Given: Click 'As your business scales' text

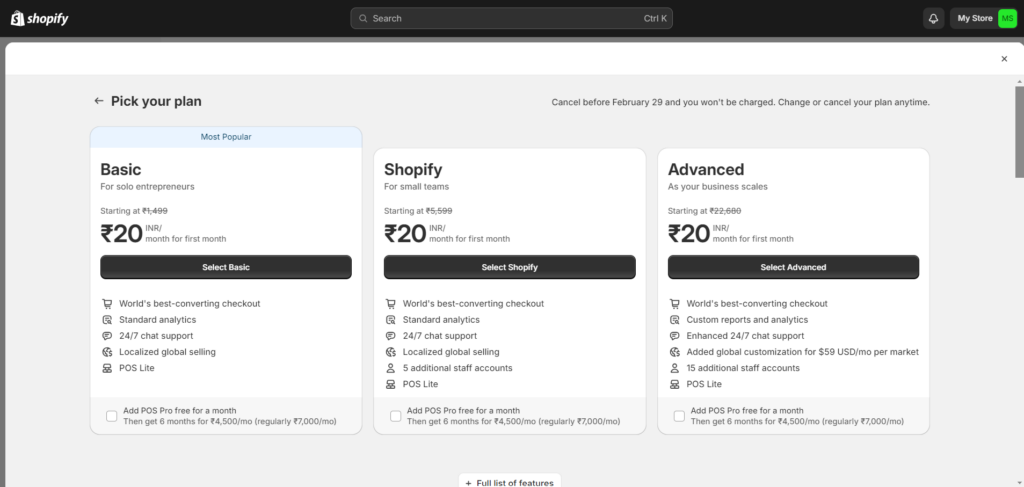Looking at the screenshot, I should coord(718,187).
